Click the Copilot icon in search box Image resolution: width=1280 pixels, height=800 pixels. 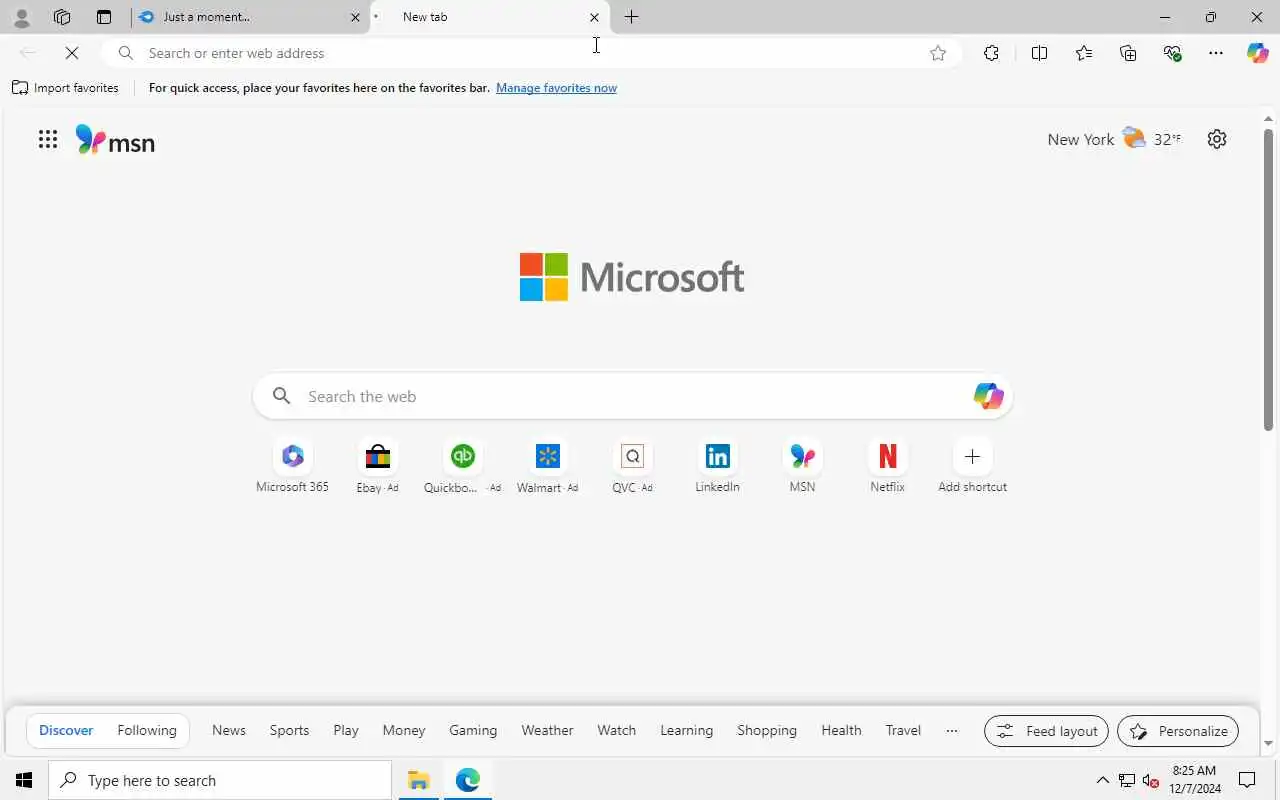click(x=988, y=396)
